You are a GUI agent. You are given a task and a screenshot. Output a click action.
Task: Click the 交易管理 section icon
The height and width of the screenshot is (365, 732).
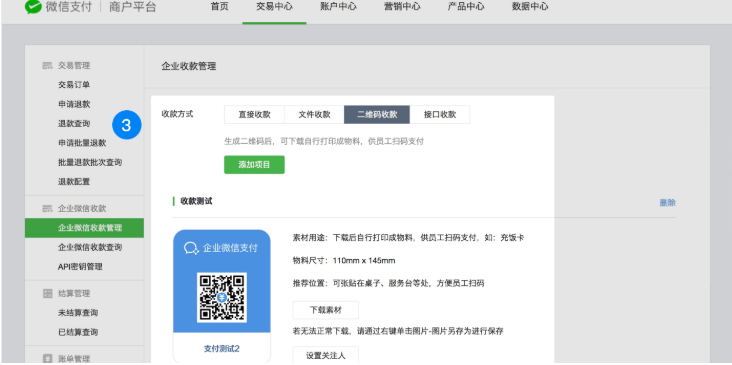tap(47, 66)
